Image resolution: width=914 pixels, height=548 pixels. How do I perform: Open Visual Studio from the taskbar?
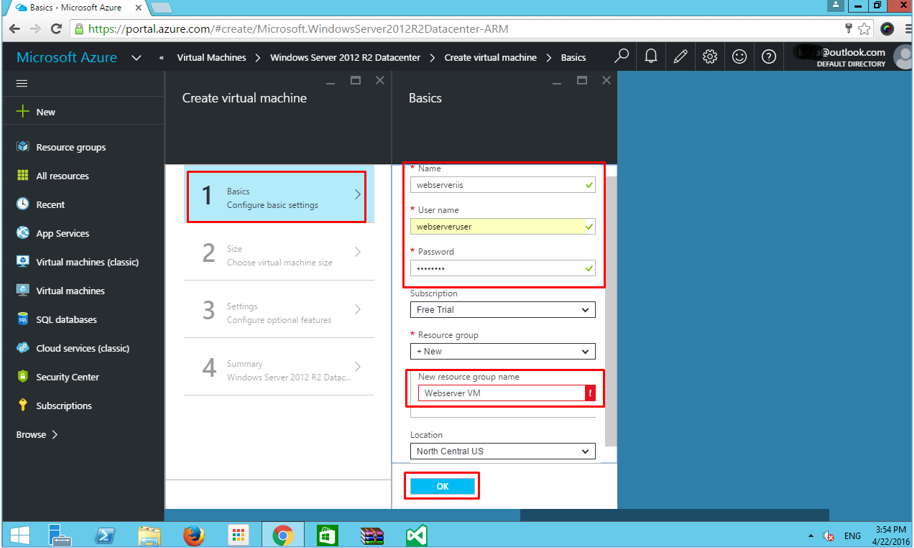[x=417, y=535]
